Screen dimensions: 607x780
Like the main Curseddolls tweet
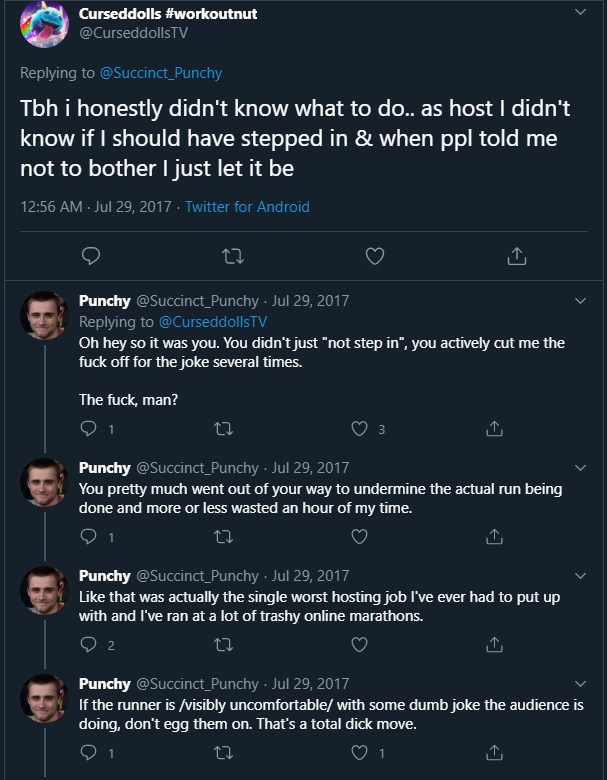click(x=375, y=256)
